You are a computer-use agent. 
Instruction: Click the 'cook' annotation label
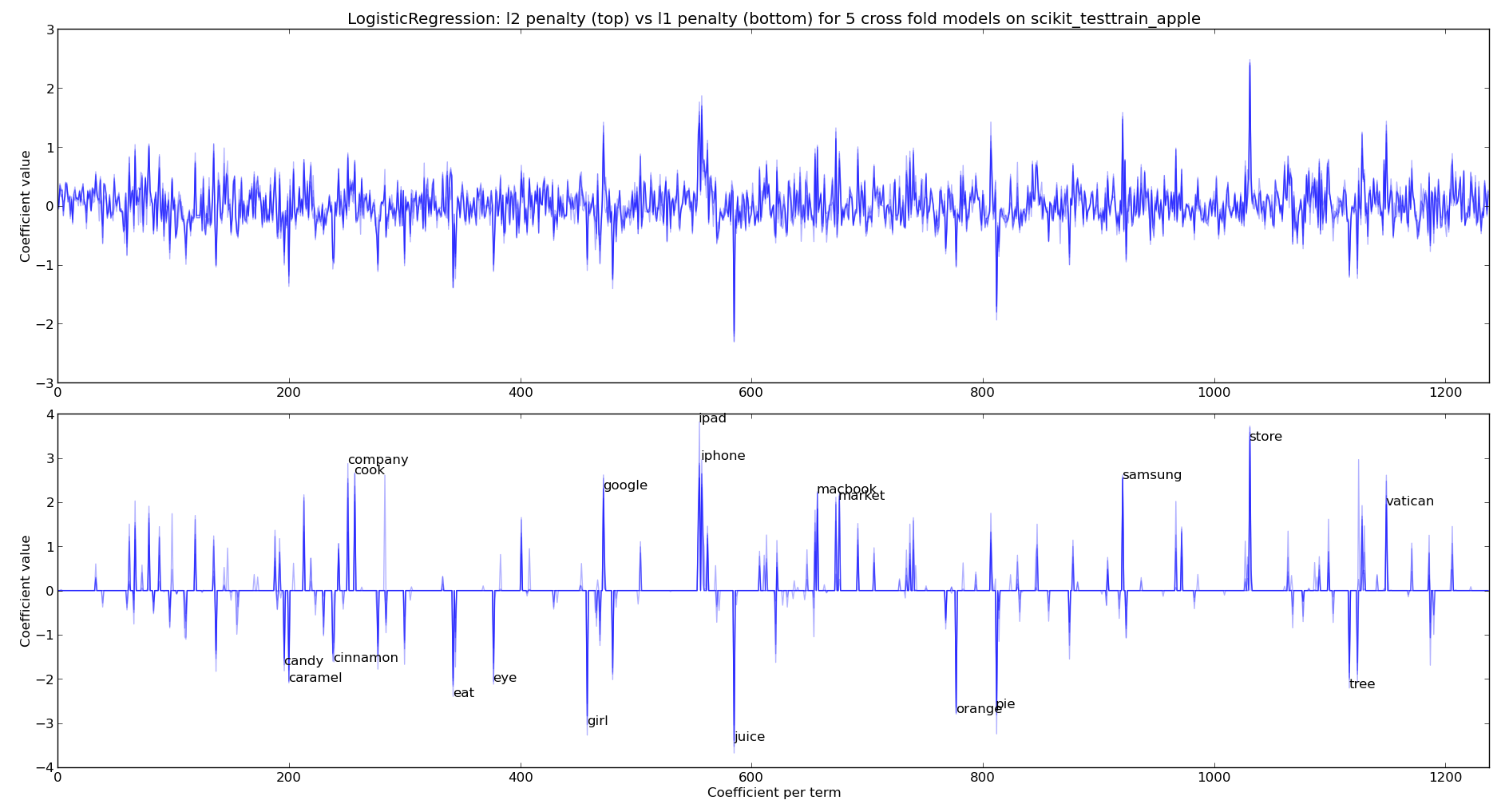point(369,470)
